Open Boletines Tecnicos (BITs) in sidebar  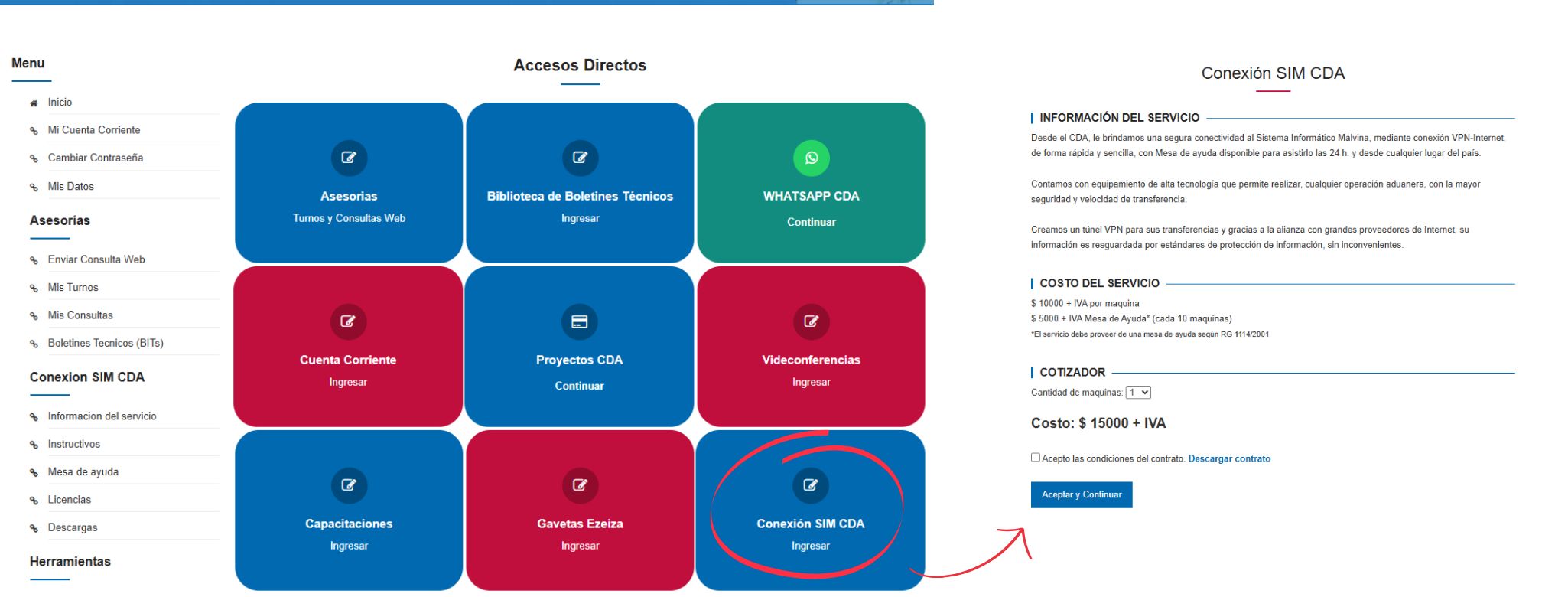[106, 343]
